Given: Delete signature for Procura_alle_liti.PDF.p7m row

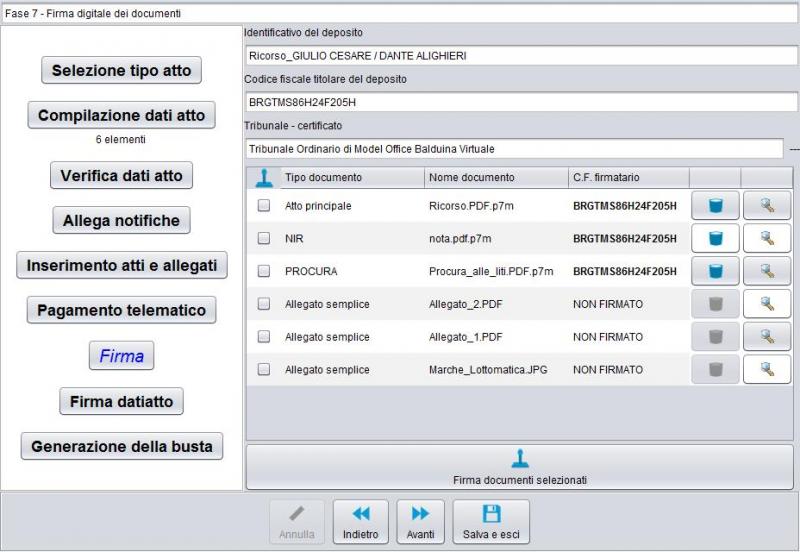Looking at the screenshot, I should [715, 271].
